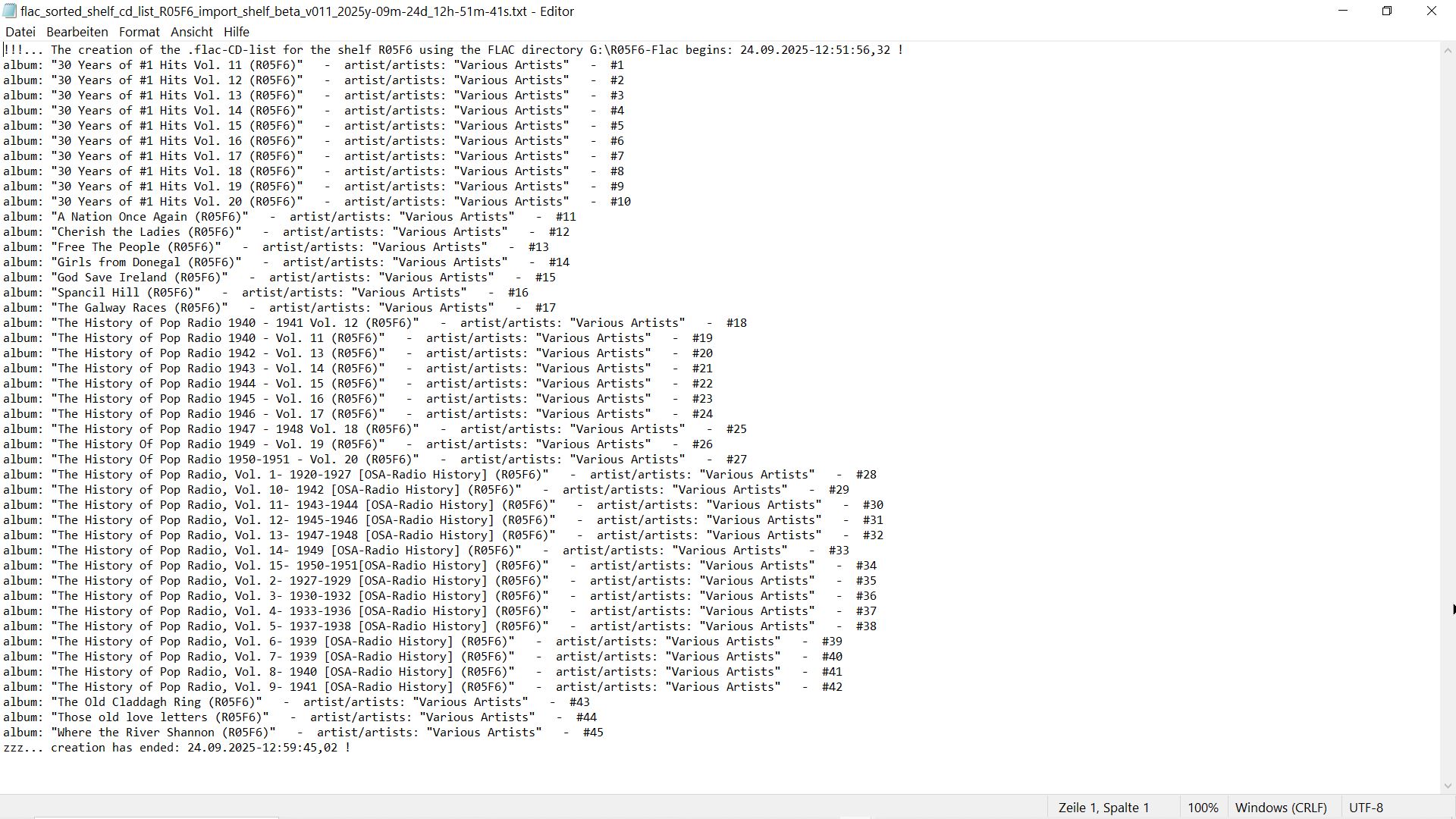This screenshot has height=819, width=1456.
Task: Open the Ansicht menu
Action: click(x=191, y=32)
